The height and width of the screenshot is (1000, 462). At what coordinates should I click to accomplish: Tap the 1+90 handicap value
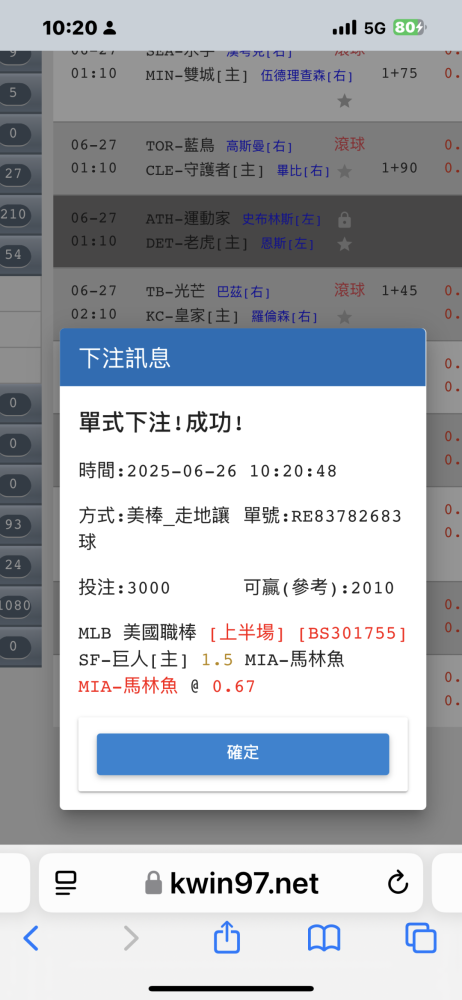coord(399,170)
